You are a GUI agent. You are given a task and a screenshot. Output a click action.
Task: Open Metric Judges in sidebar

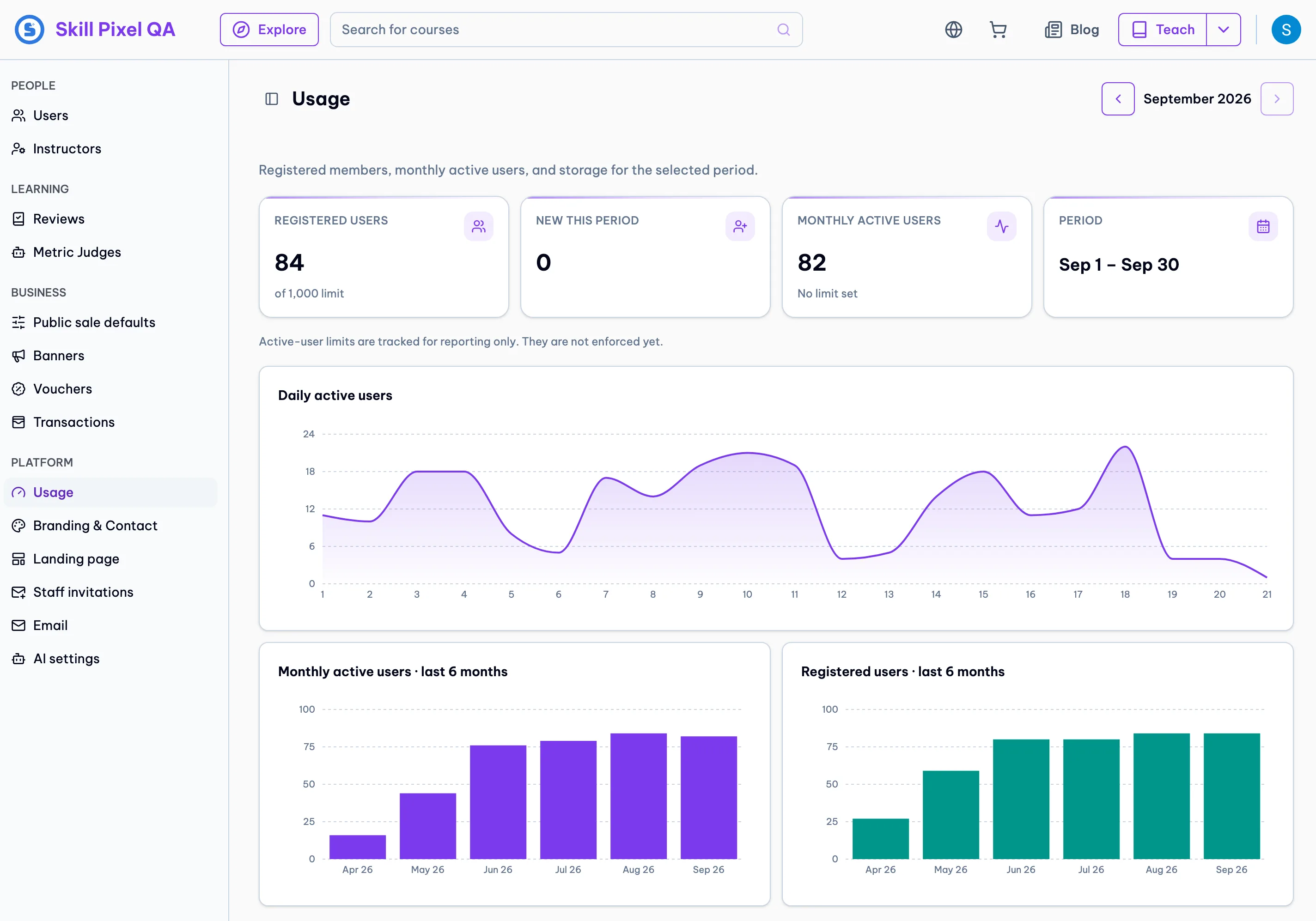pos(110,252)
